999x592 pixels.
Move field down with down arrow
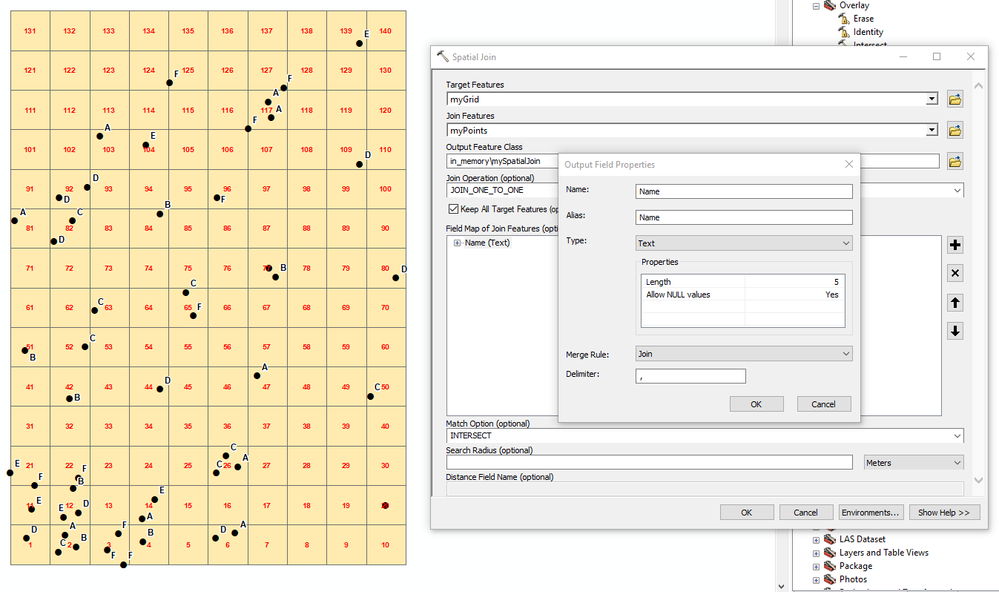[954, 331]
